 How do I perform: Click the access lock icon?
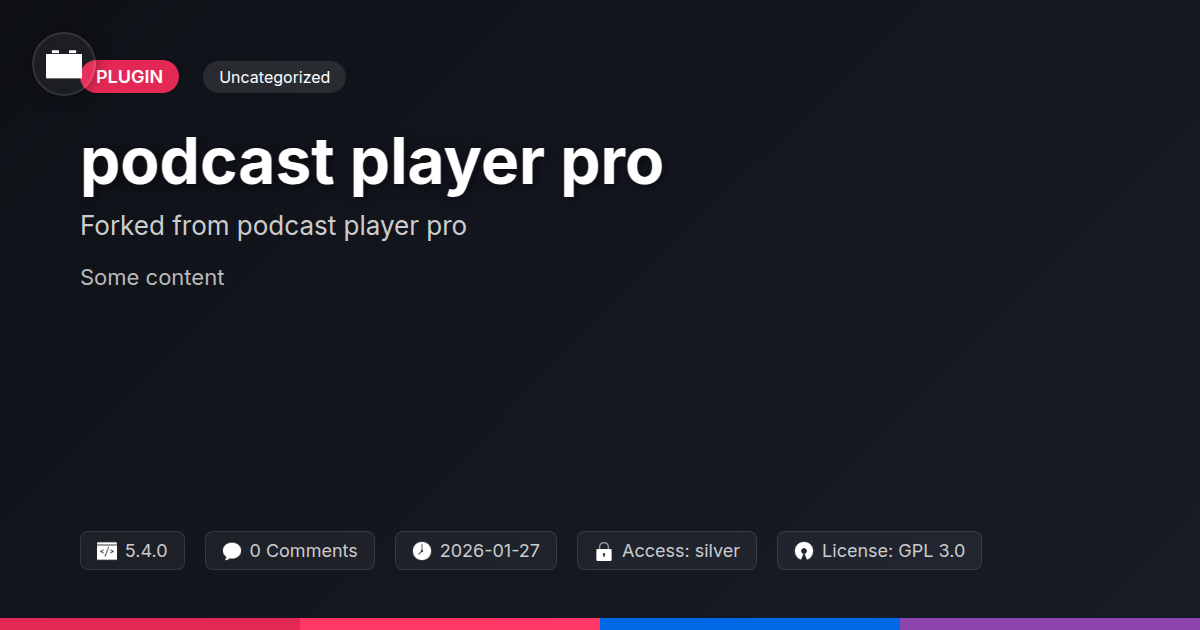(x=604, y=551)
